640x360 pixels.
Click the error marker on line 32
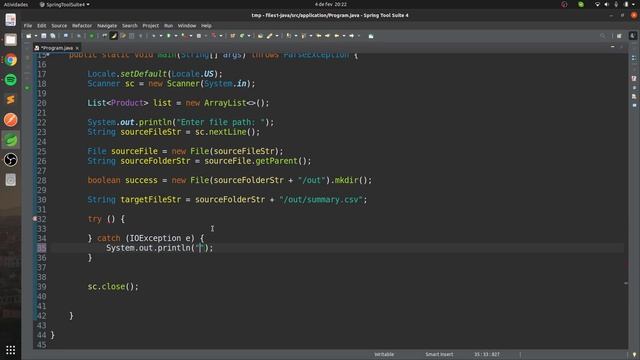point(35,219)
